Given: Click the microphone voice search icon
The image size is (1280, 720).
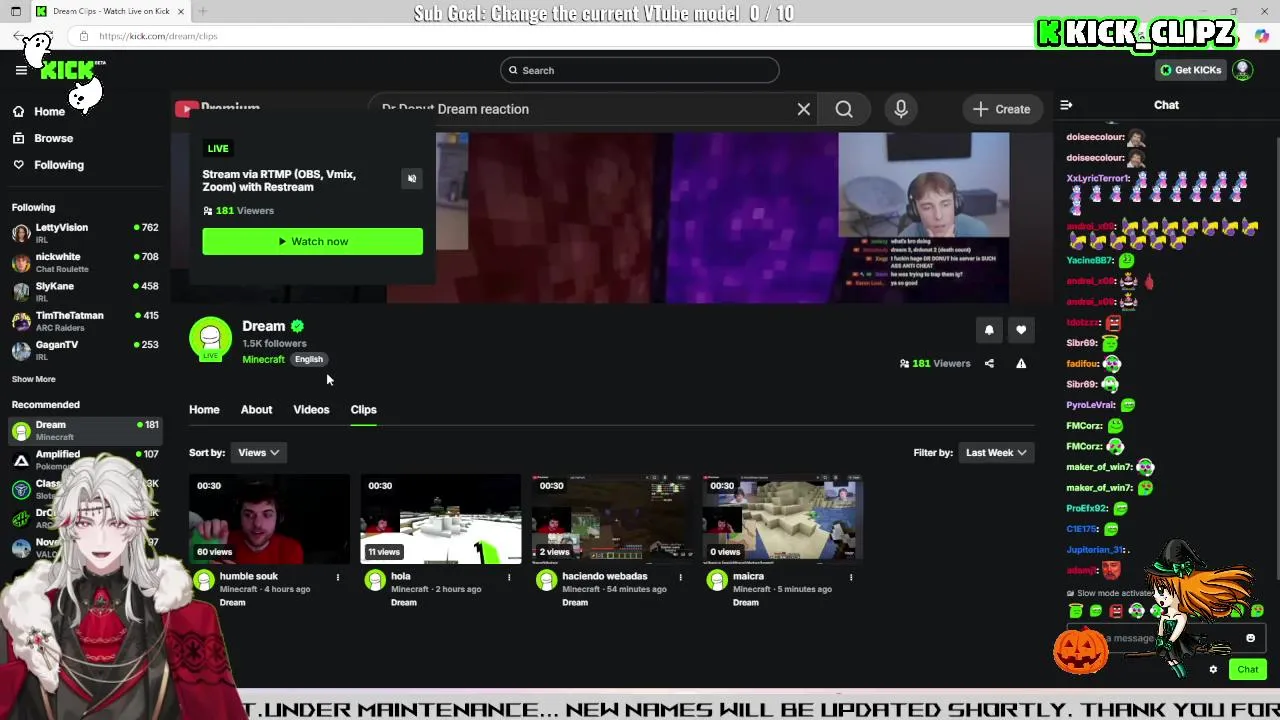Looking at the screenshot, I should (x=901, y=109).
